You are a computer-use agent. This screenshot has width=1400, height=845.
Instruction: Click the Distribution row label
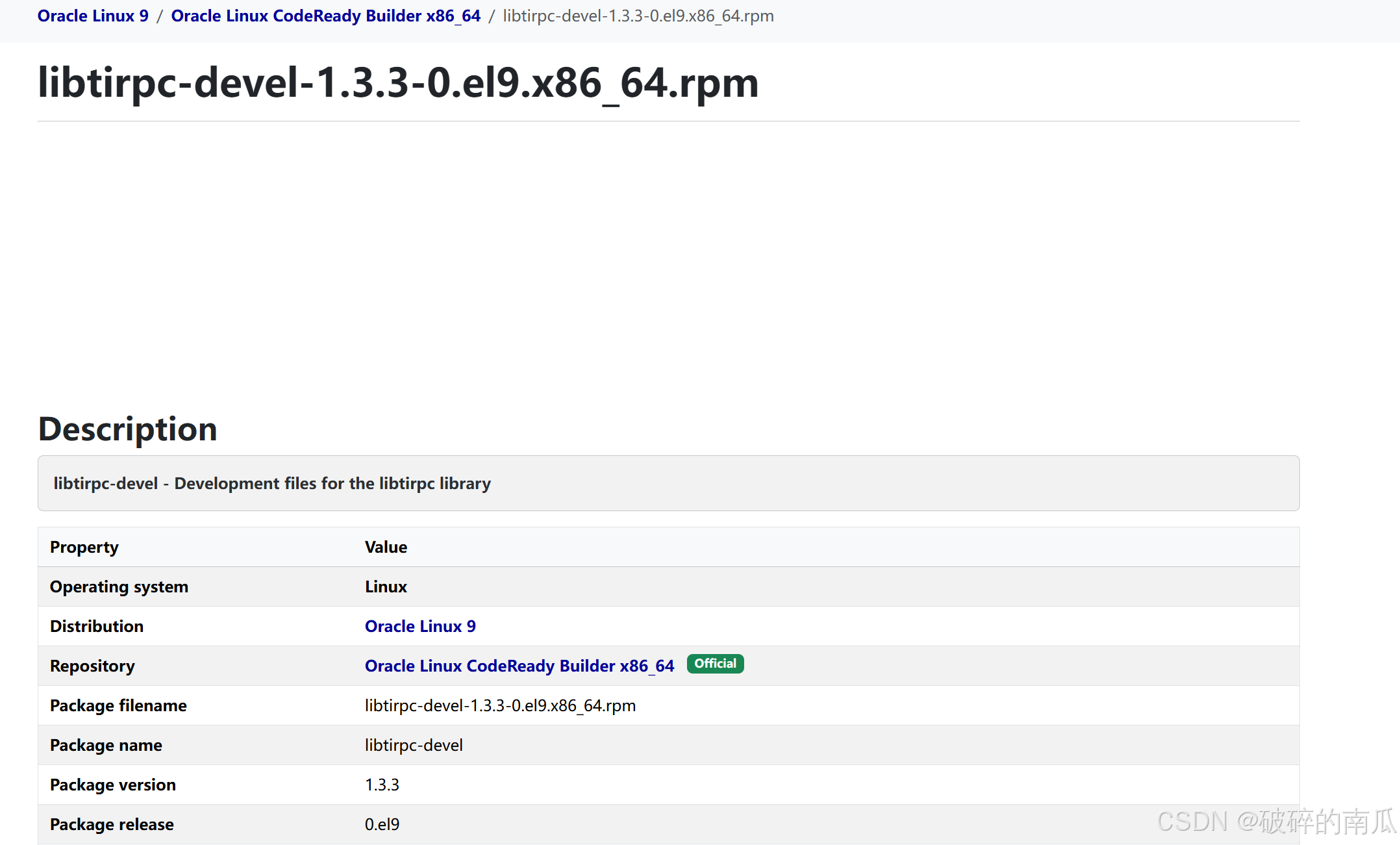pos(97,626)
